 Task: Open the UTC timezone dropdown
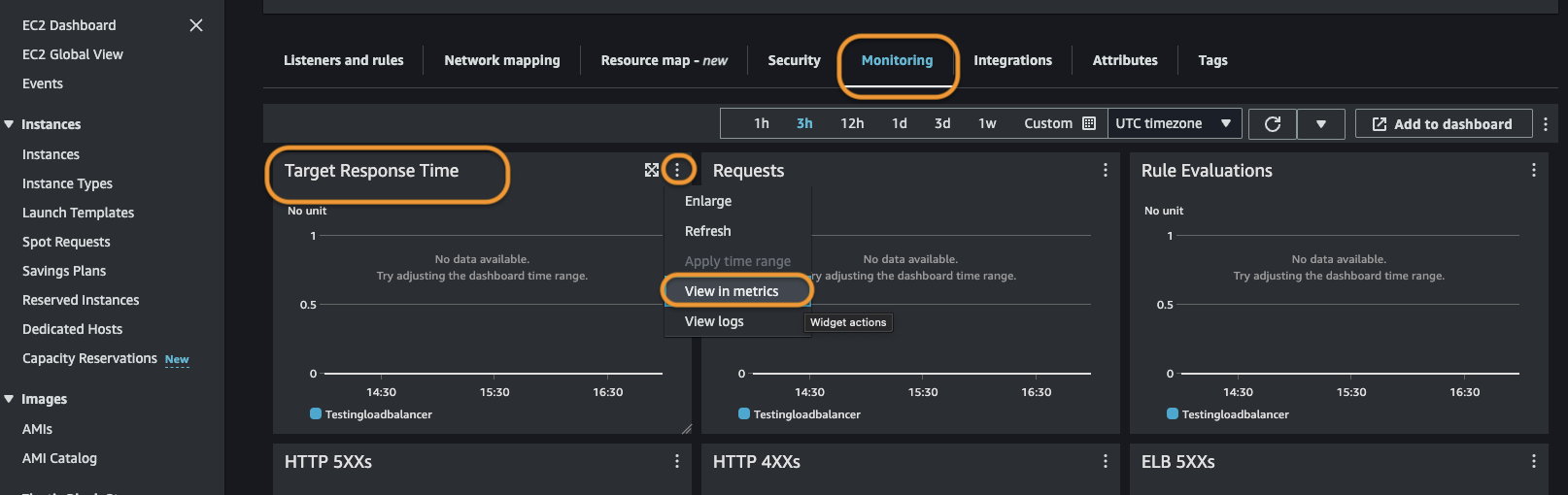tap(1175, 123)
